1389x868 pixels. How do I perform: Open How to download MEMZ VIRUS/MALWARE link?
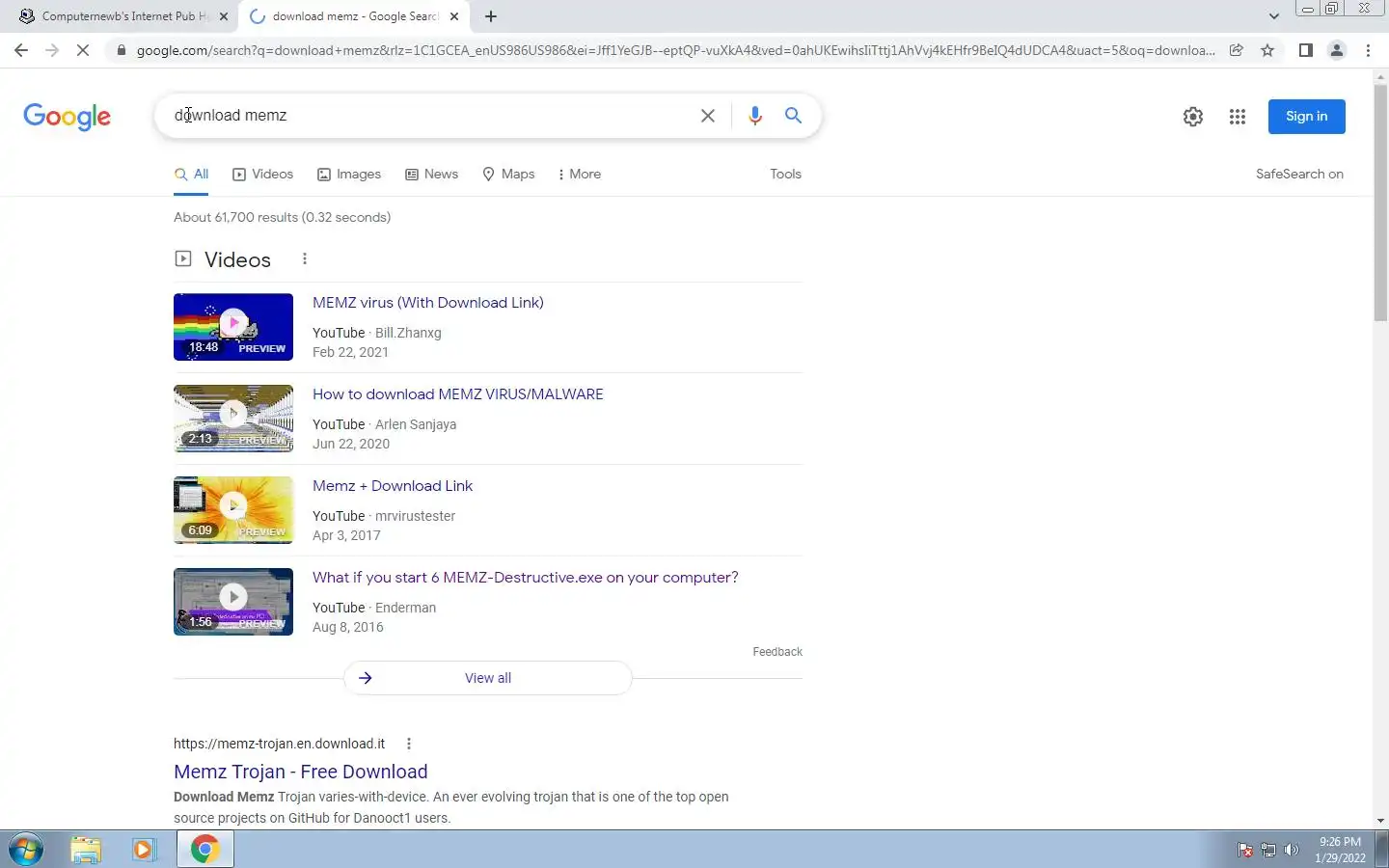[x=457, y=394]
